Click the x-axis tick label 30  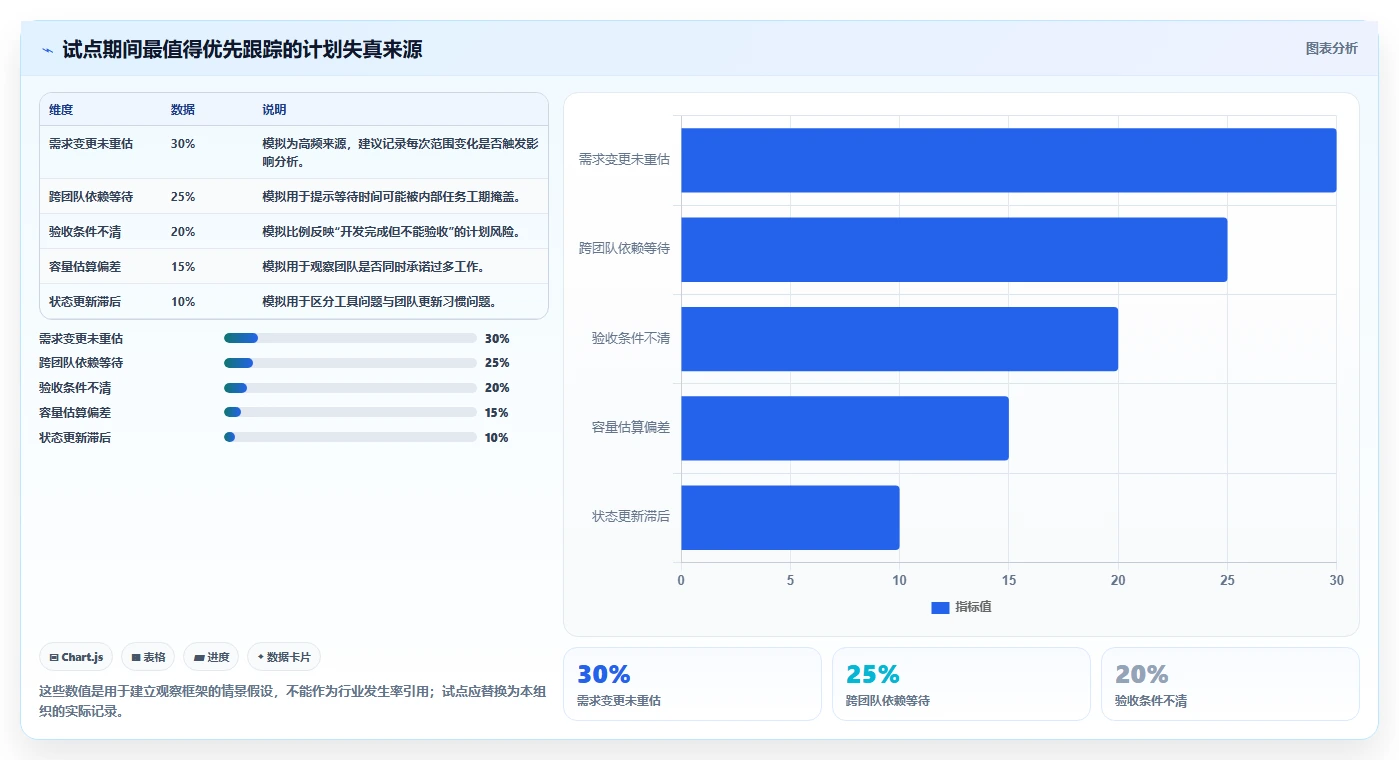(x=1336, y=580)
